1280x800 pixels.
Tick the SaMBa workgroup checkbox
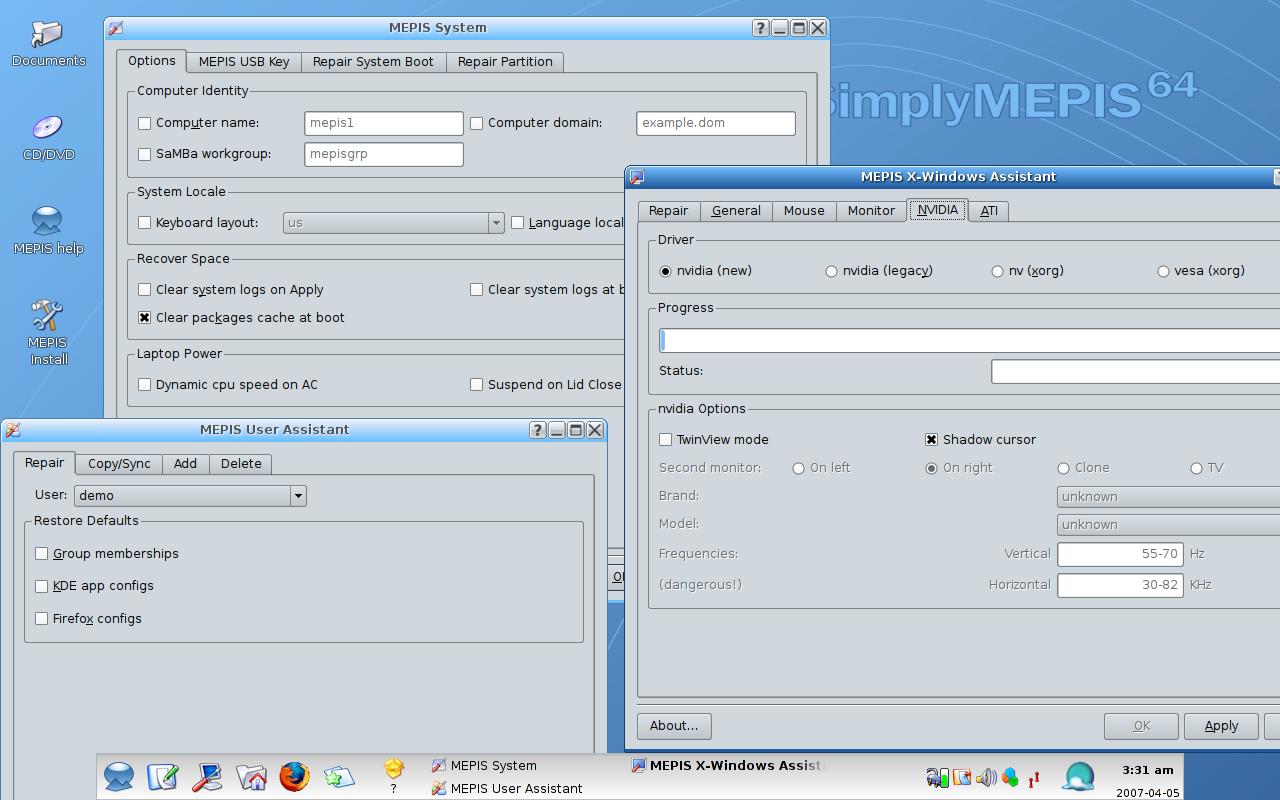(145, 154)
